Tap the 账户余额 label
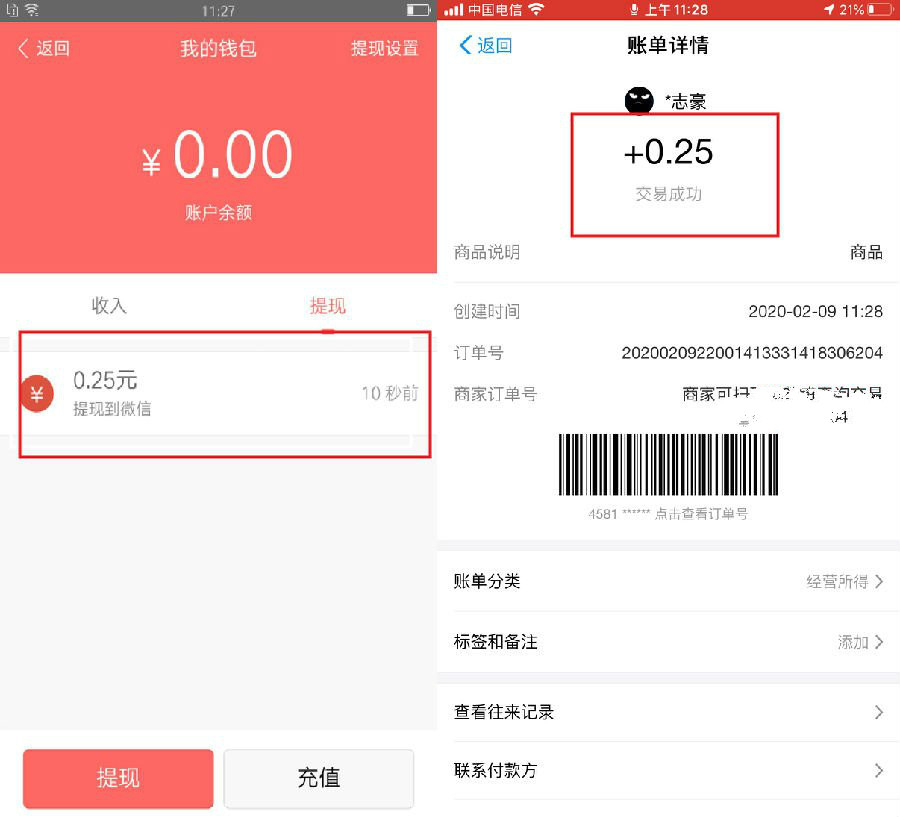 (218, 213)
